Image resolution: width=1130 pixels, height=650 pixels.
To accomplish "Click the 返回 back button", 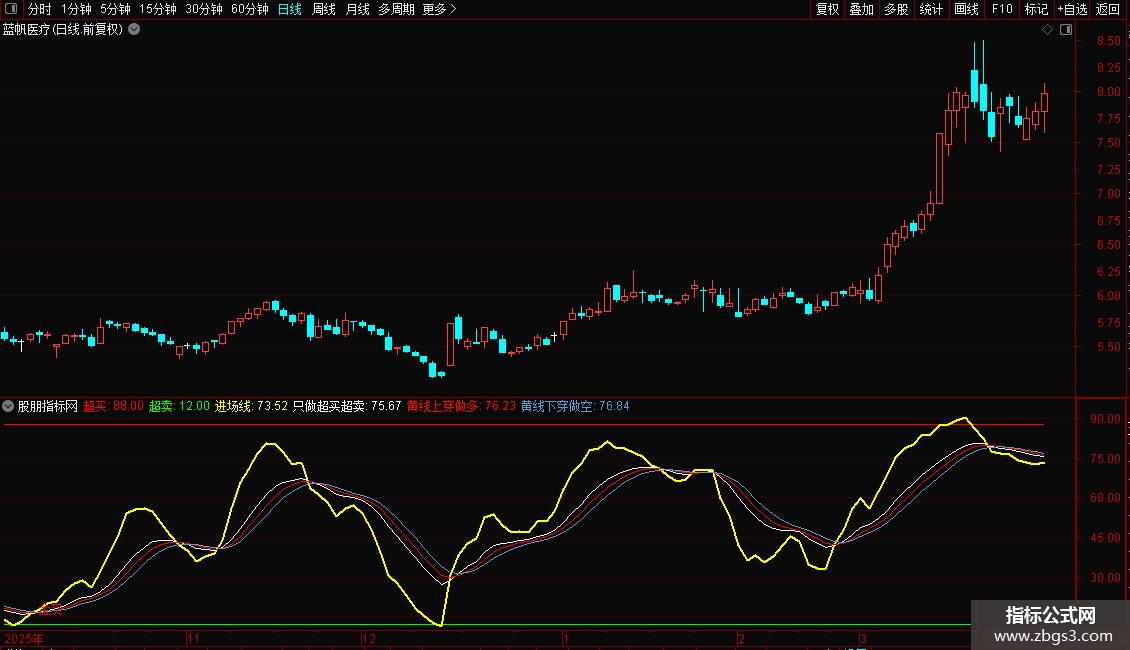I will (x=1108, y=9).
